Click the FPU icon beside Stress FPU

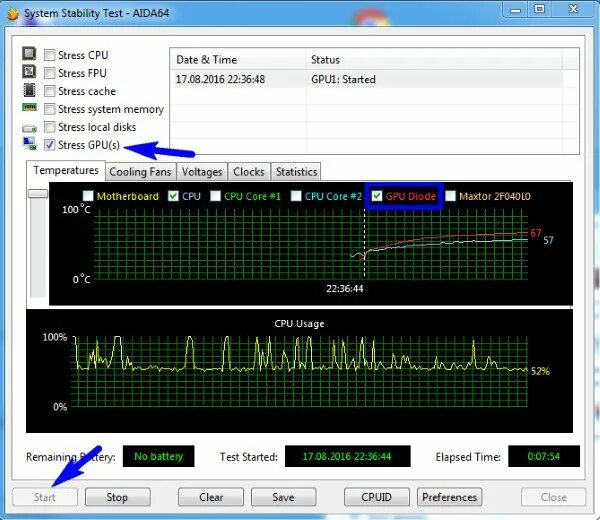[x=29, y=72]
